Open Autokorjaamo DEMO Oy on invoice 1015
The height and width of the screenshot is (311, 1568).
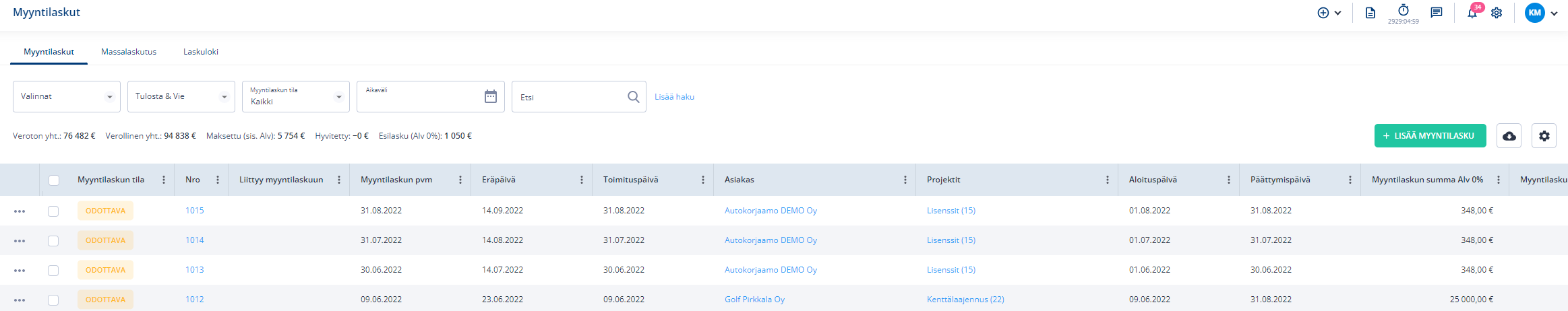[771, 211]
